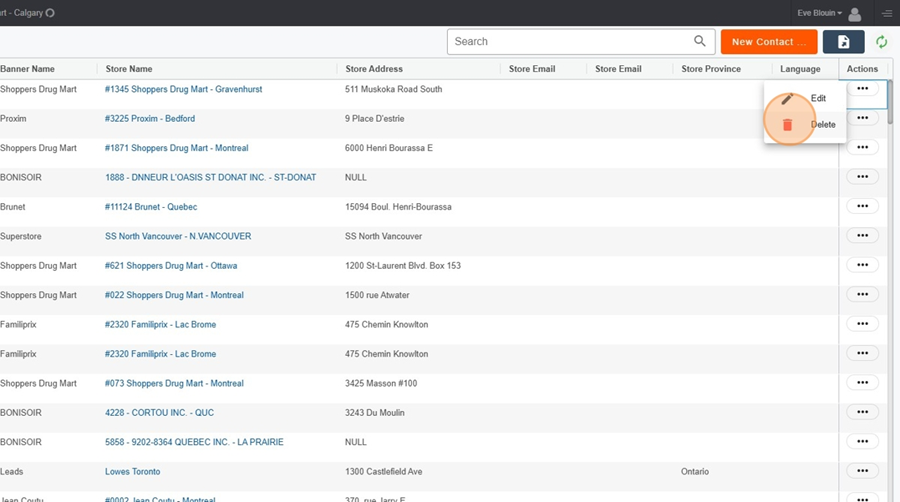Screen dimensions: 900x502
Task: Open actions for Lowes Toronto row
Action: click(x=862, y=470)
